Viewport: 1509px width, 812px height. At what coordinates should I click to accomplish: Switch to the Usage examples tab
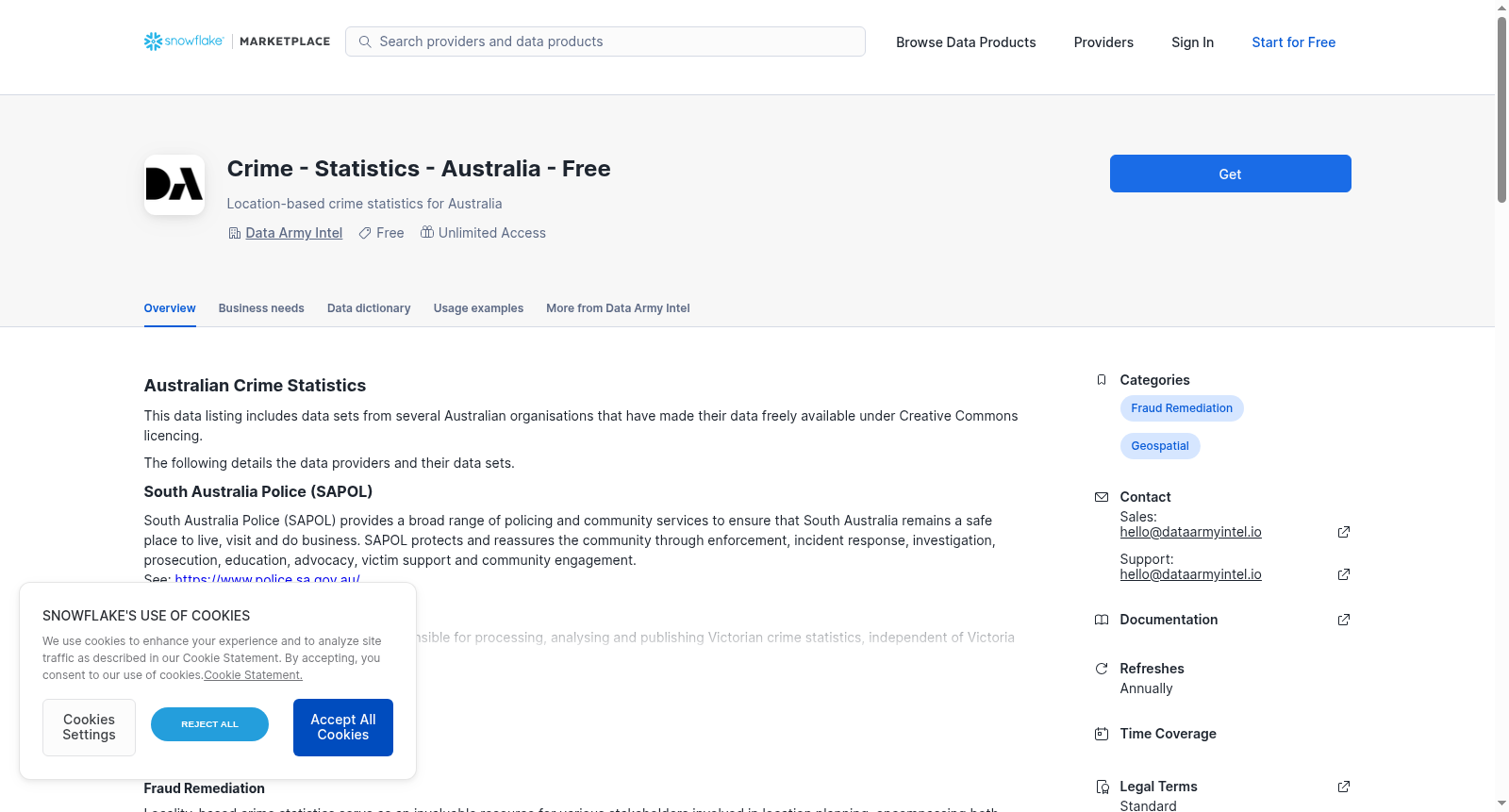click(x=478, y=308)
